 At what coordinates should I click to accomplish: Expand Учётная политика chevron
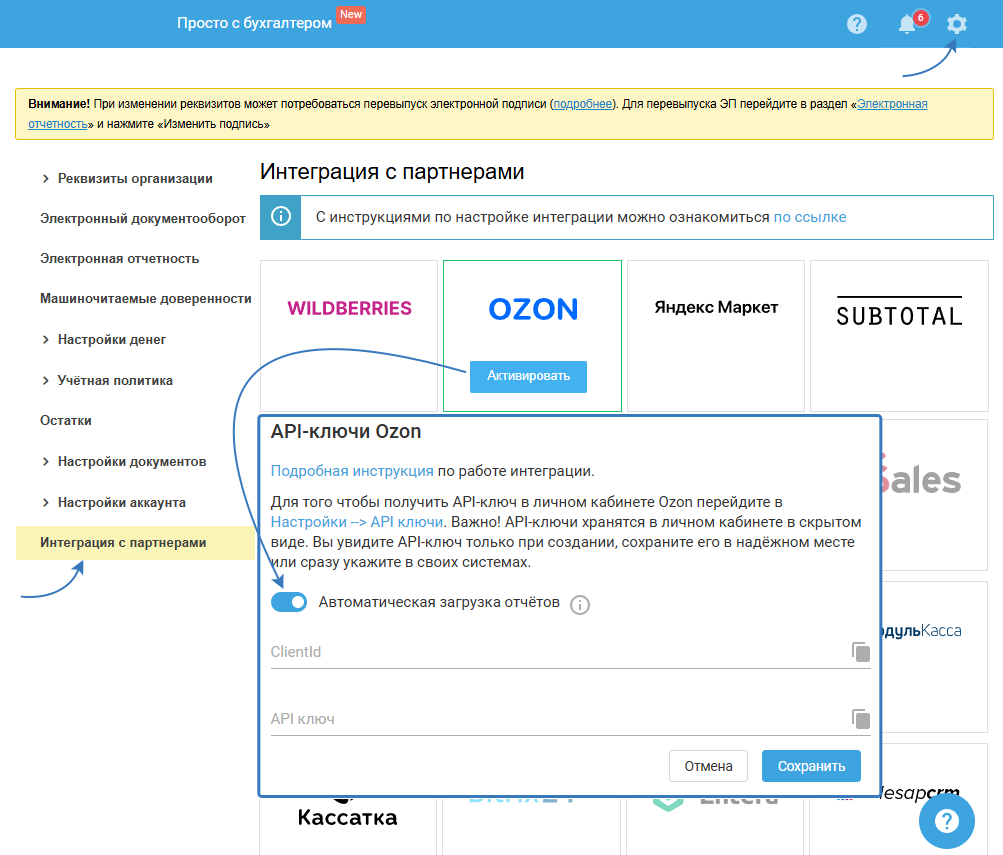[45, 380]
